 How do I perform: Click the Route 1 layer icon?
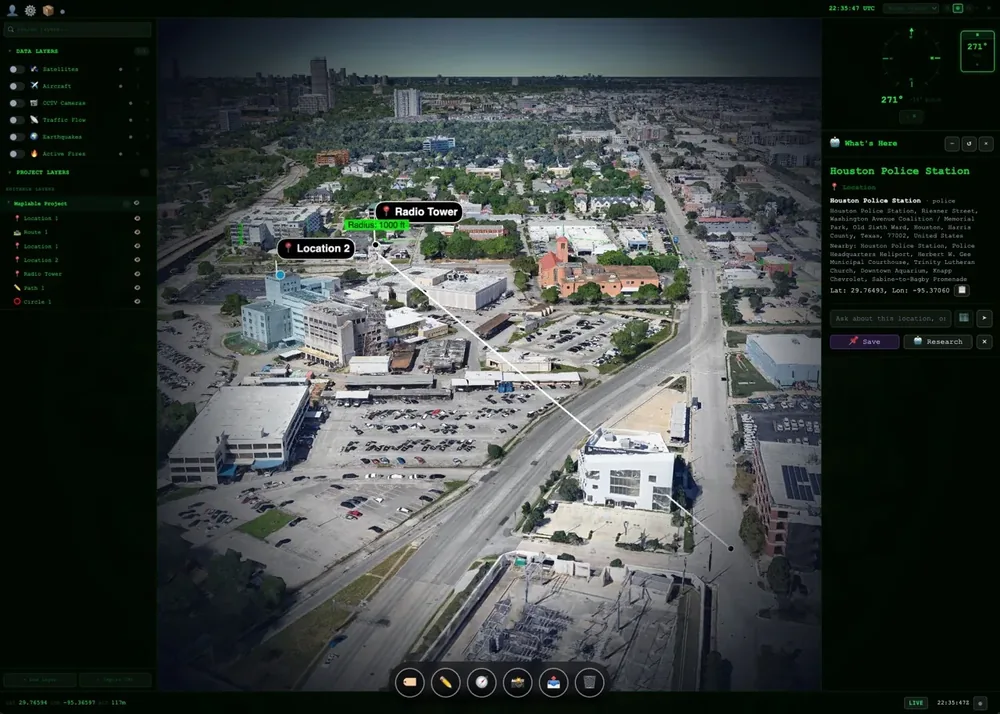[17, 232]
